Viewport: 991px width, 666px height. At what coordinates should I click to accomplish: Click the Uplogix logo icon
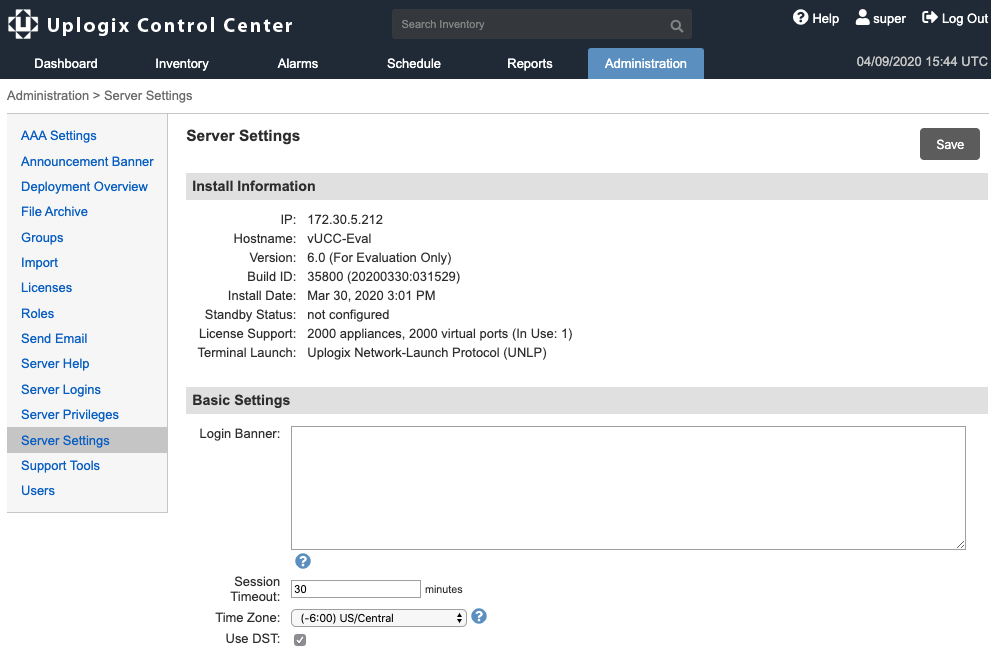(x=23, y=24)
